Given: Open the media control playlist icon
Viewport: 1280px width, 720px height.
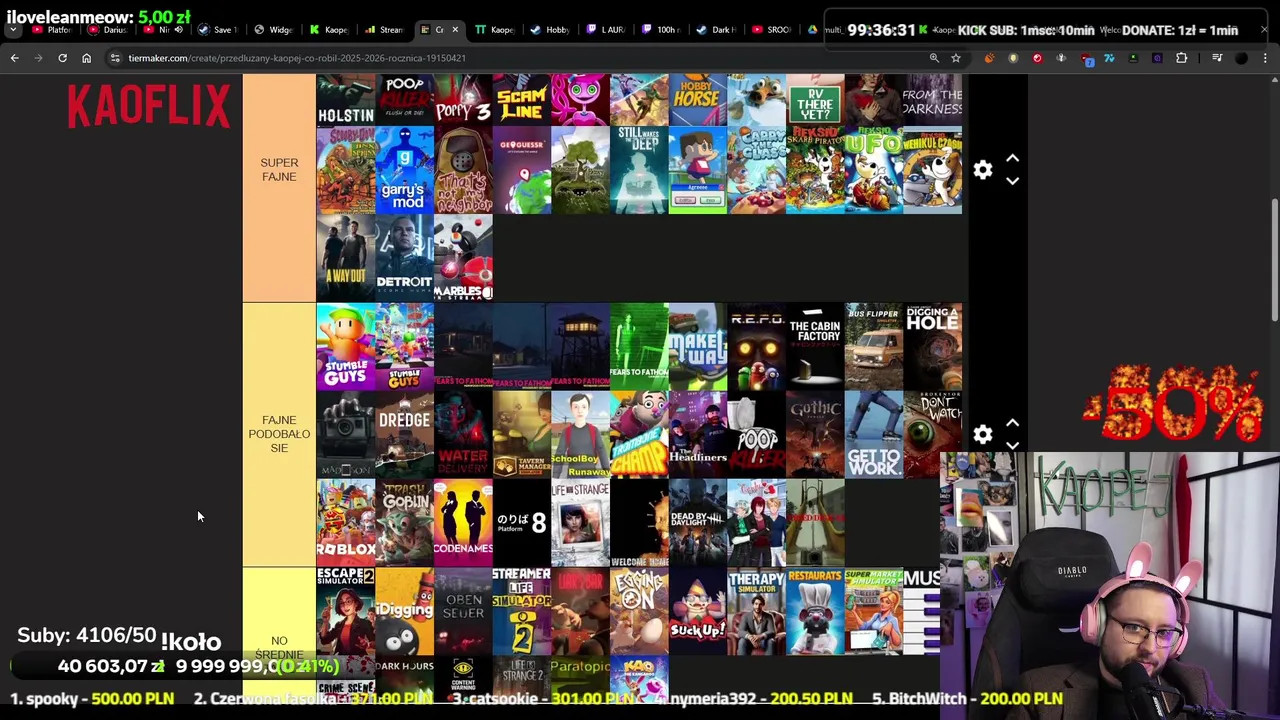Looking at the screenshot, I should tap(1217, 58).
